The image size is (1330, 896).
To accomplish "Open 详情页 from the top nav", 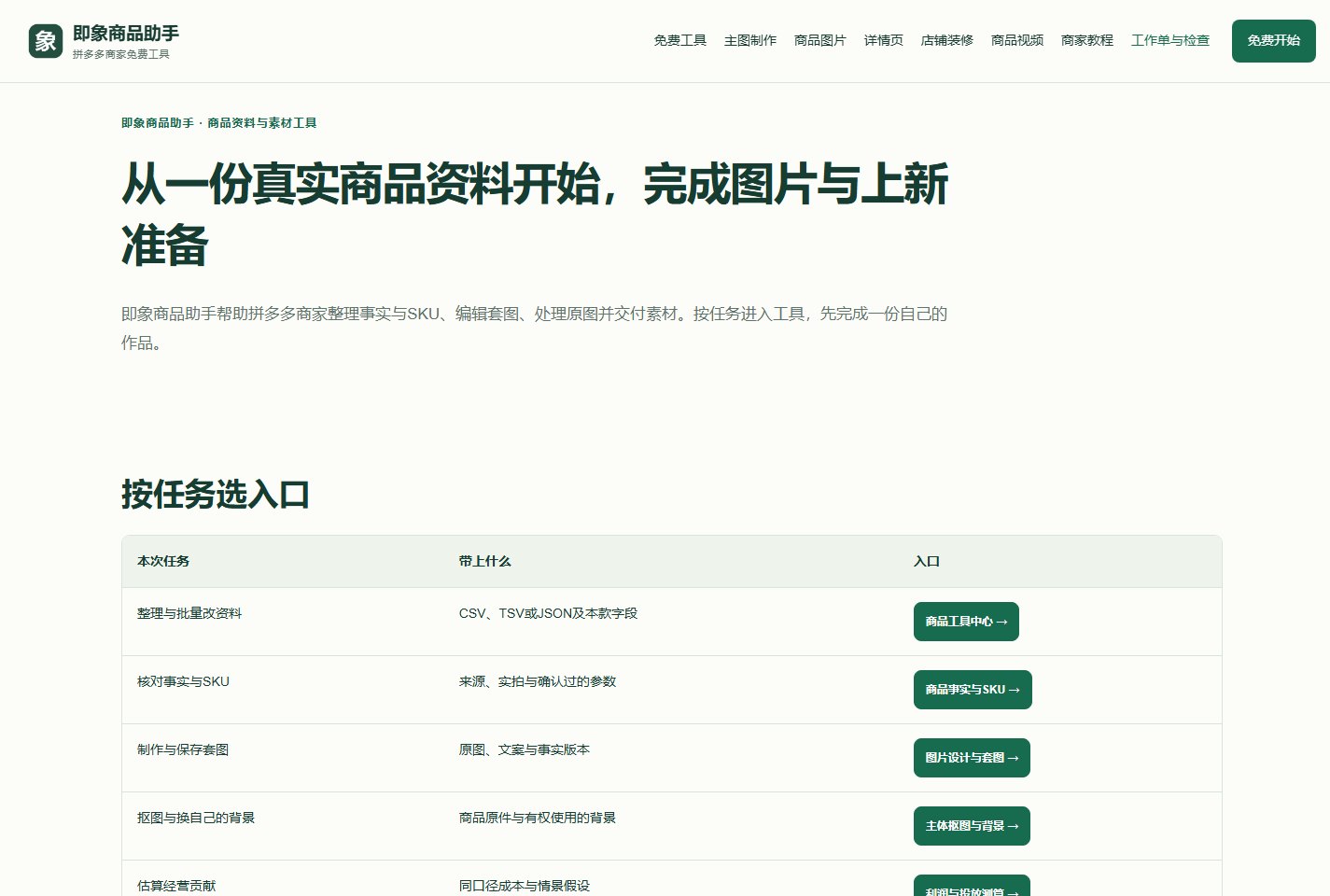I will click(x=884, y=40).
